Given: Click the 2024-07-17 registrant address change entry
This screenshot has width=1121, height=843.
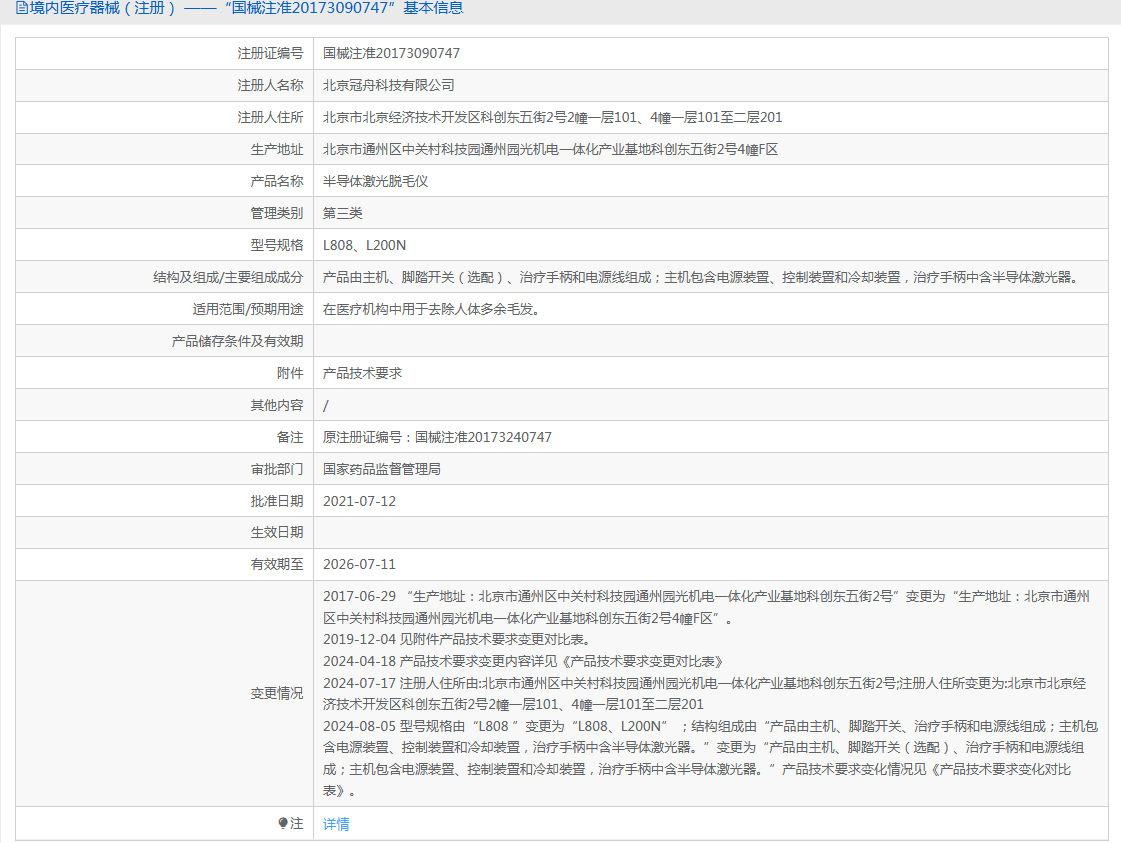Looking at the screenshot, I should coord(705,694).
